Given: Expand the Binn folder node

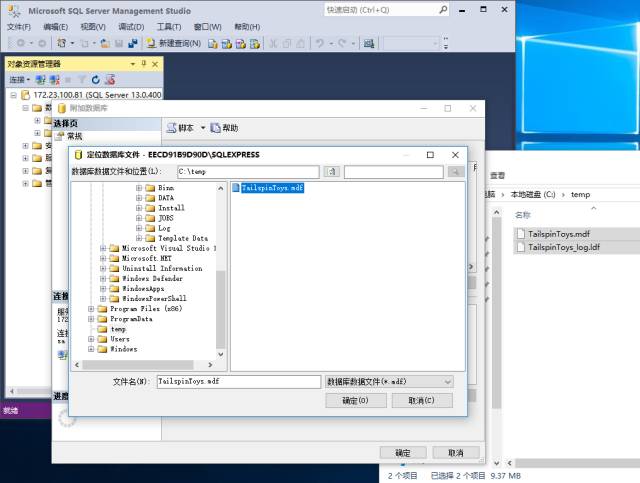Looking at the screenshot, I should click(139, 188).
